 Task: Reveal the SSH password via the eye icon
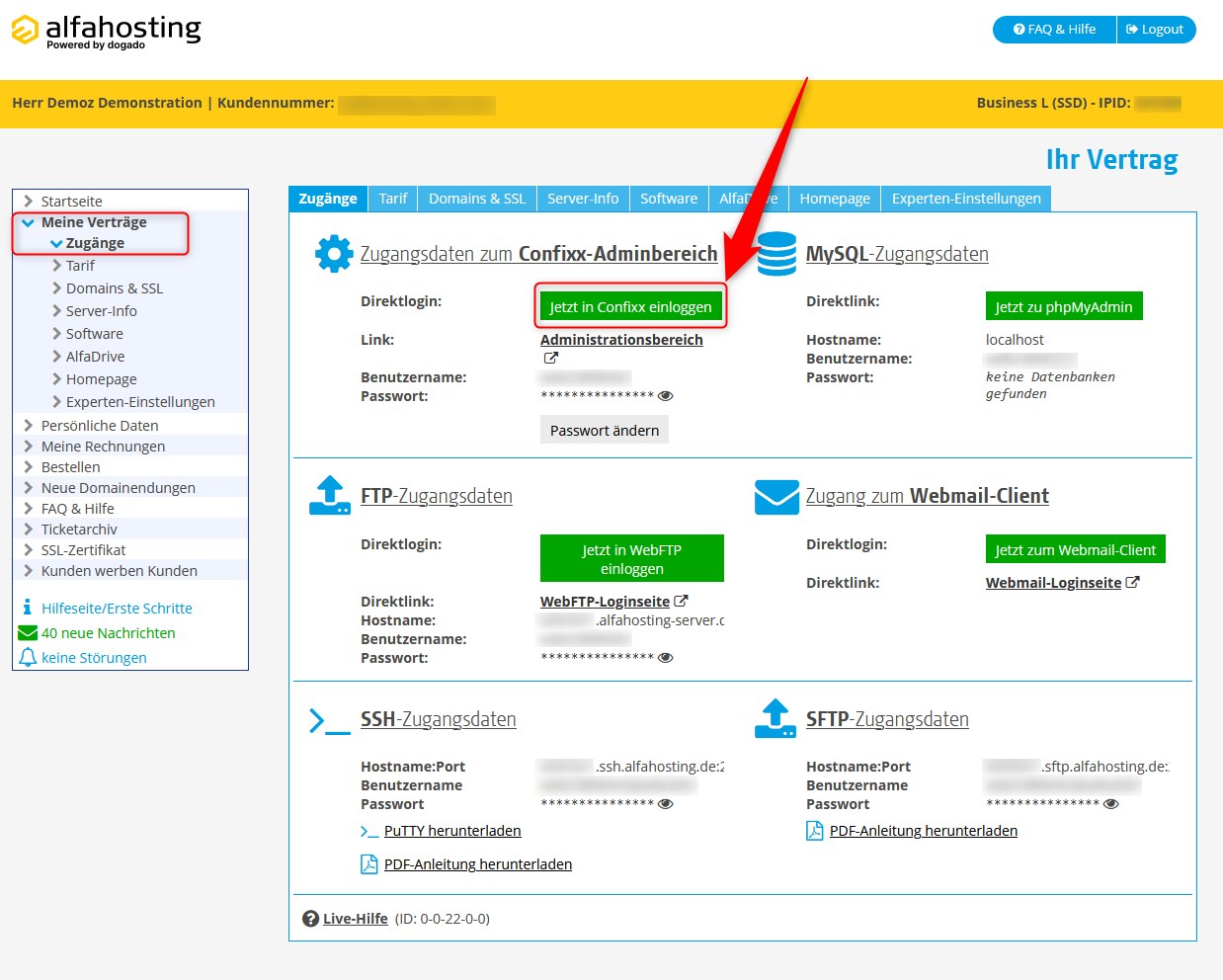[x=666, y=804]
